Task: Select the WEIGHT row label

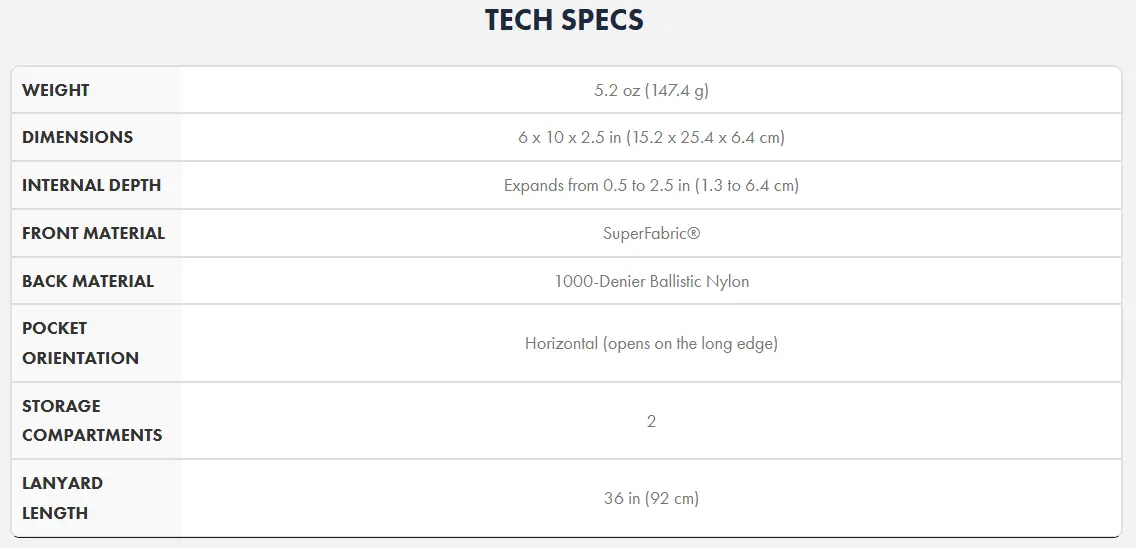Action: point(56,90)
